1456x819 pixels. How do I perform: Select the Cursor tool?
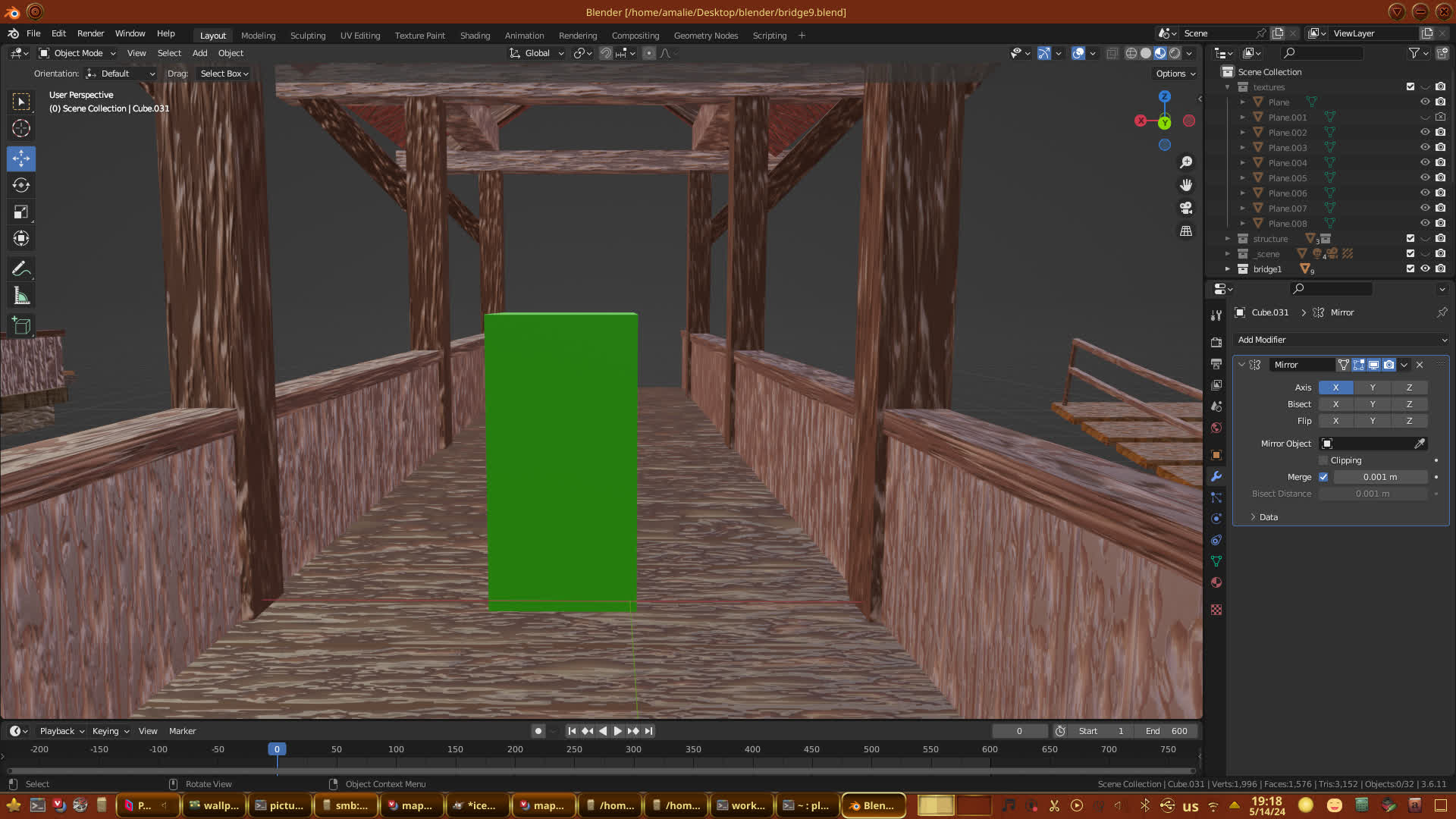click(21, 128)
